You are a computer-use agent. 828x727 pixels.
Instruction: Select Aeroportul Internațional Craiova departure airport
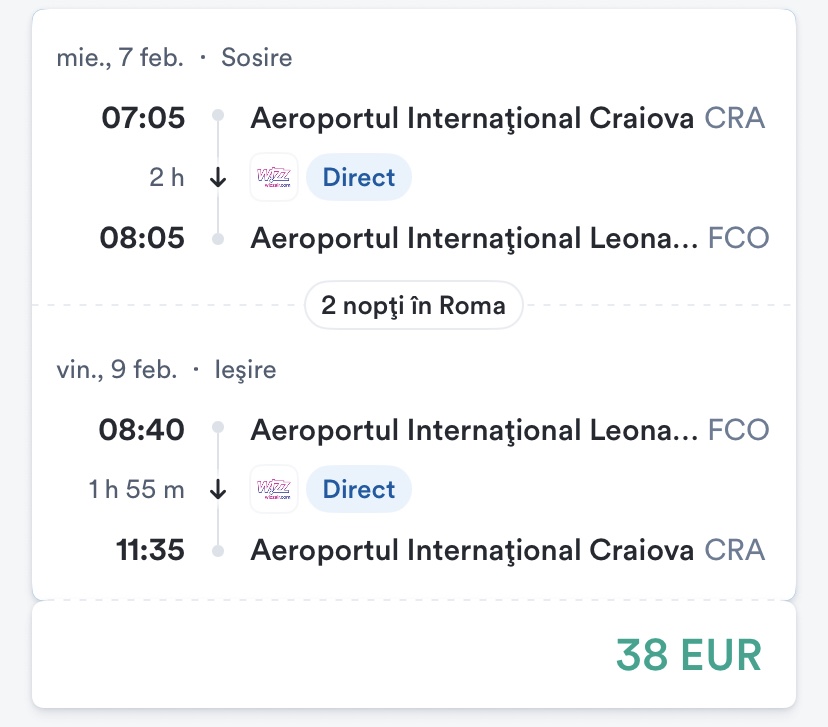(x=472, y=118)
